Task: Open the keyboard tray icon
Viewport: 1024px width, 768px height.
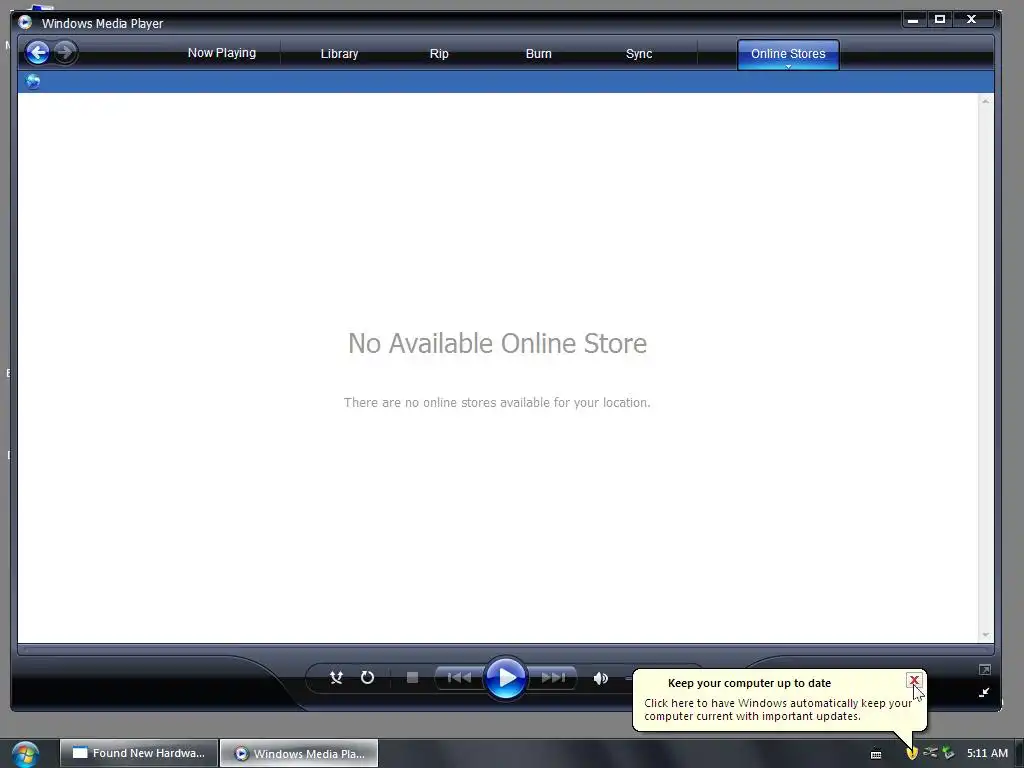Action: 876,754
